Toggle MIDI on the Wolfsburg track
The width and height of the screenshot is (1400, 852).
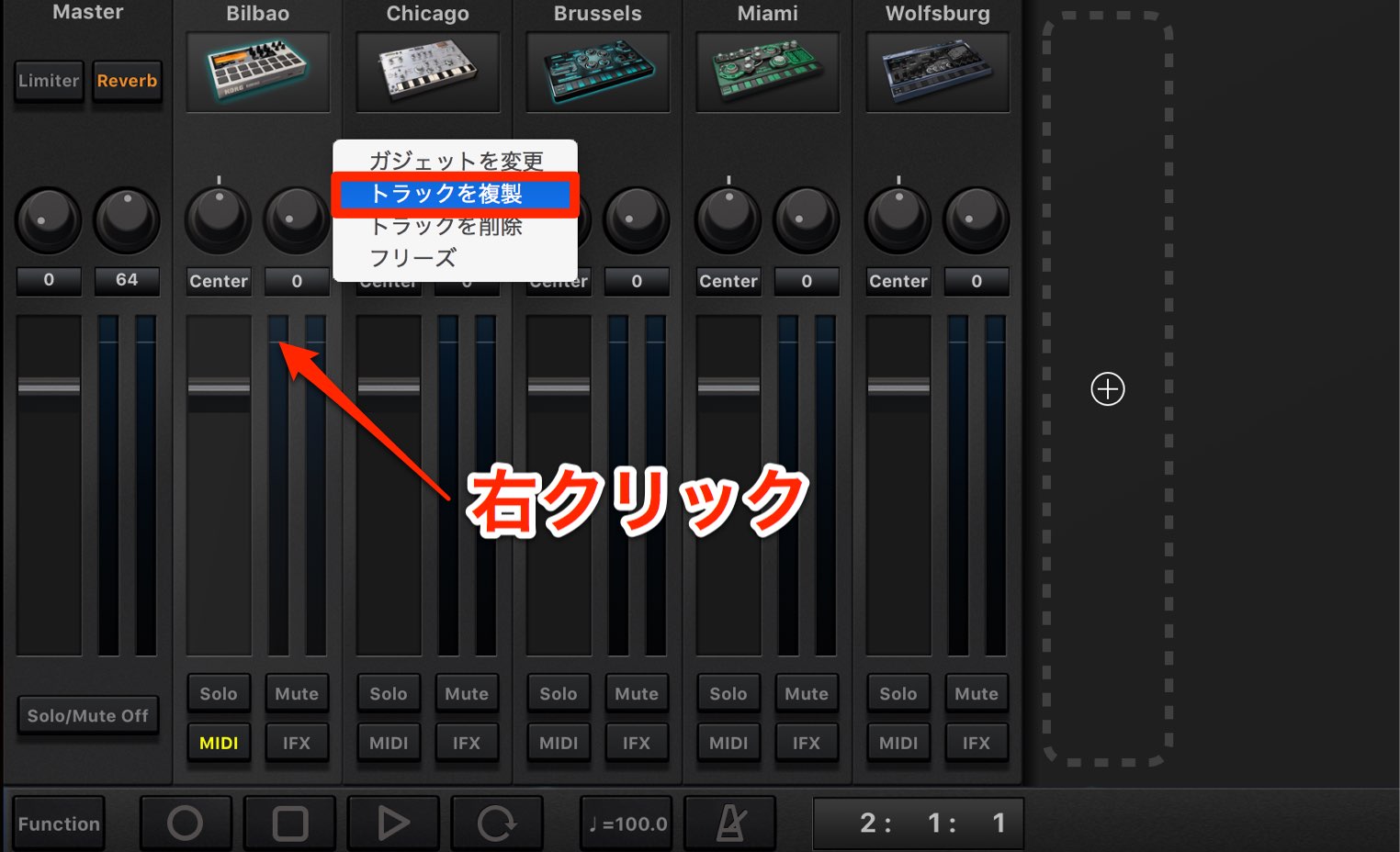point(898,743)
